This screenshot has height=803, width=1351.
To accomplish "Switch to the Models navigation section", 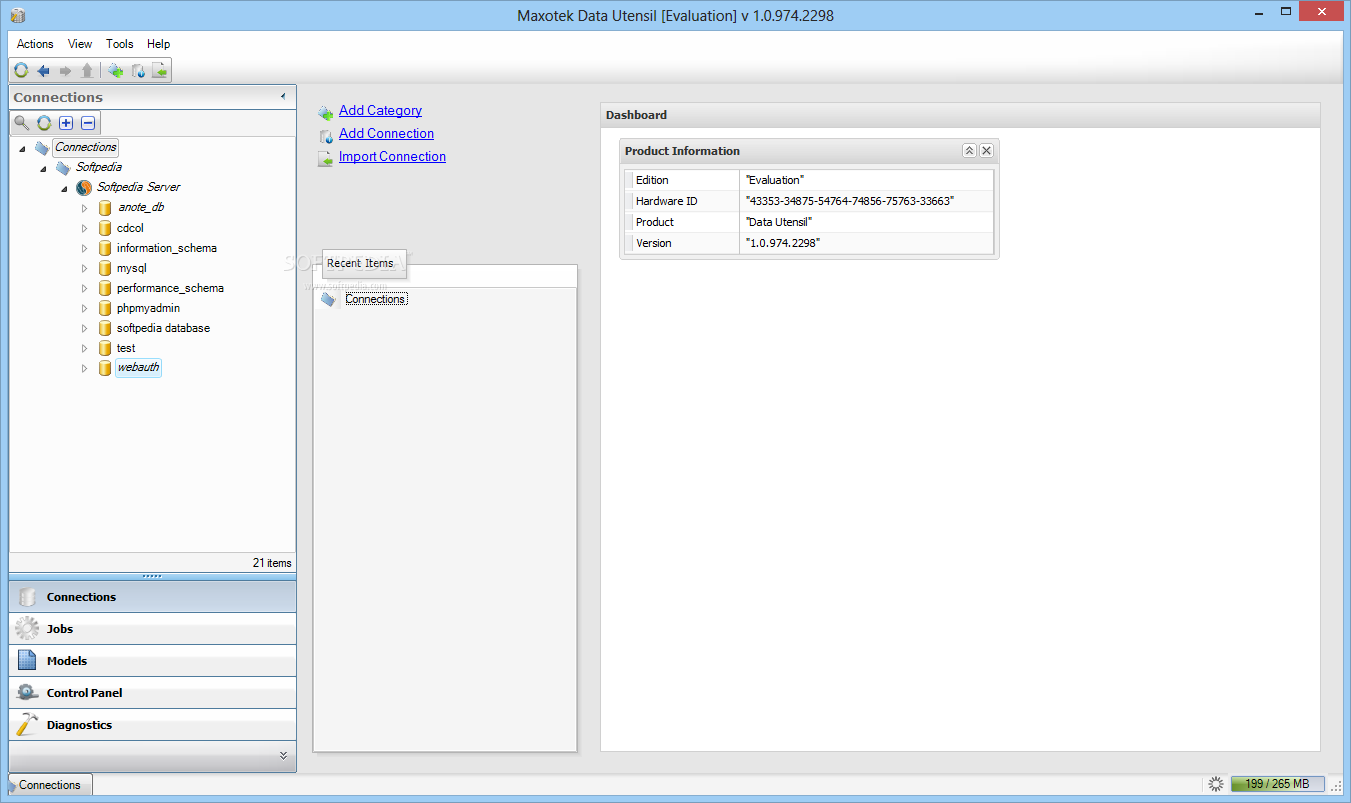I will 153,661.
